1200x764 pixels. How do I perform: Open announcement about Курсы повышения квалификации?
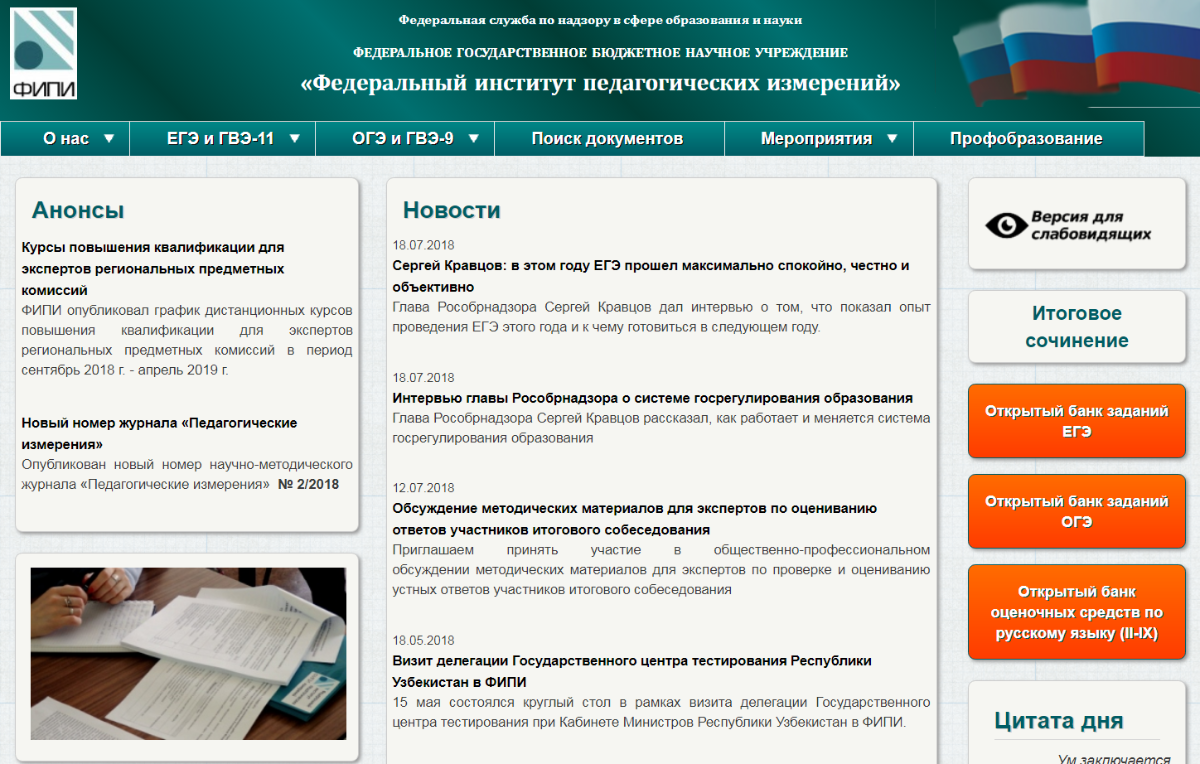pyautogui.click(x=153, y=268)
